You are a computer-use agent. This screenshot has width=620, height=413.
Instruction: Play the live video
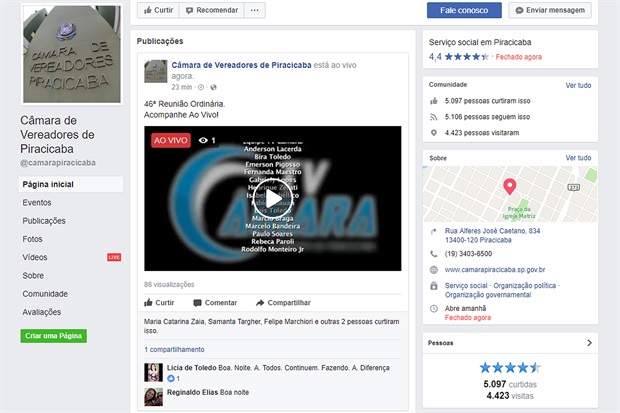(273, 199)
